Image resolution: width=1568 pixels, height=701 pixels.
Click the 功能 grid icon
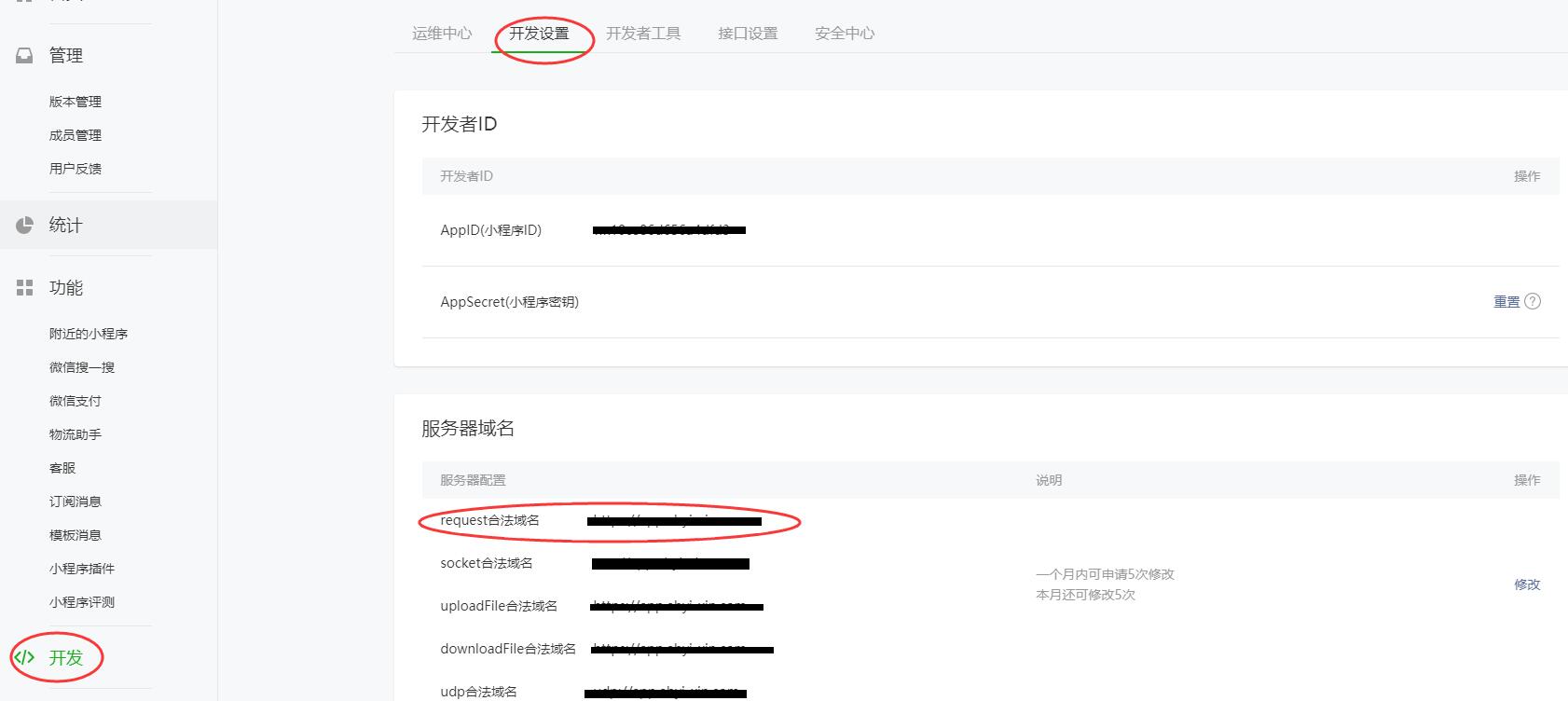(25, 288)
